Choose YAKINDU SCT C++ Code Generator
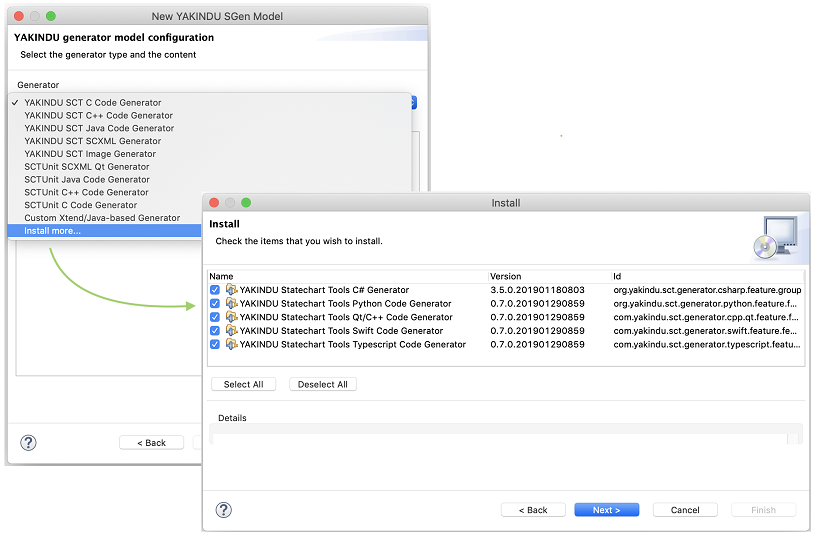The image size is (817, 536). click(209, 116)
